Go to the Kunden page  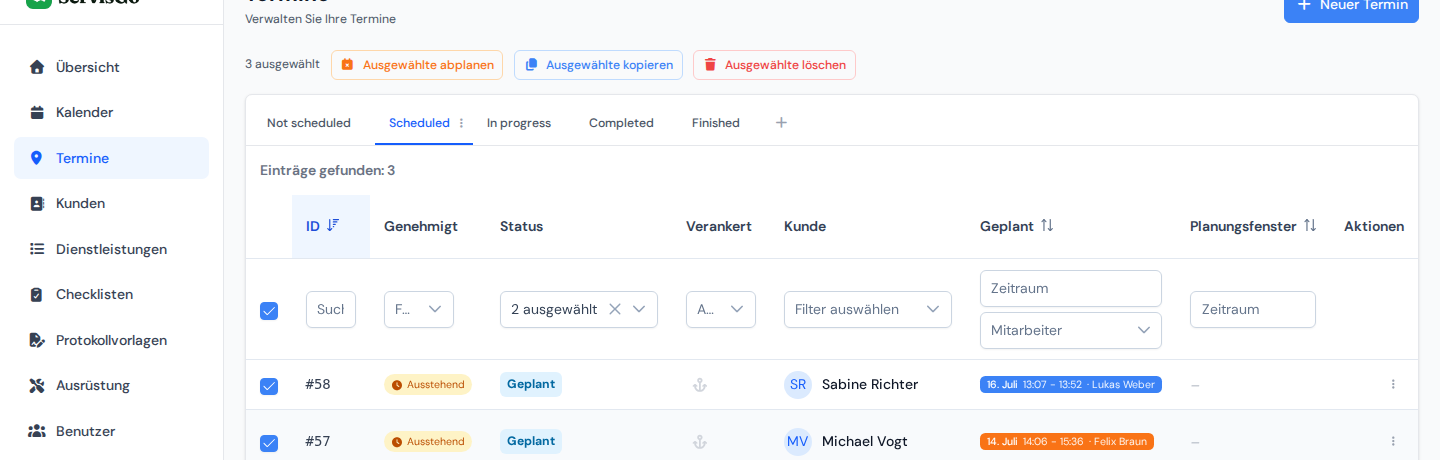[x=111, y=203]
